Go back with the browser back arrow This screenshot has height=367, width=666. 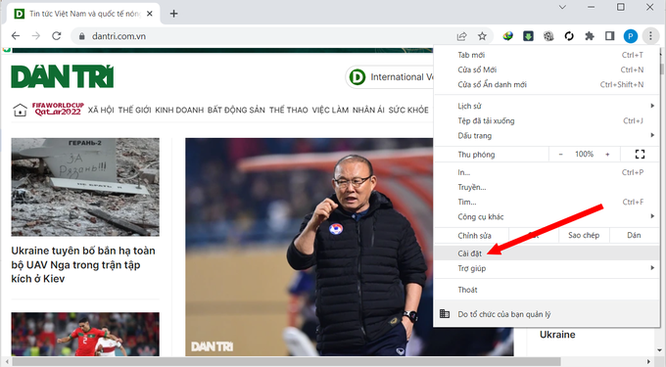coord(16,36)
